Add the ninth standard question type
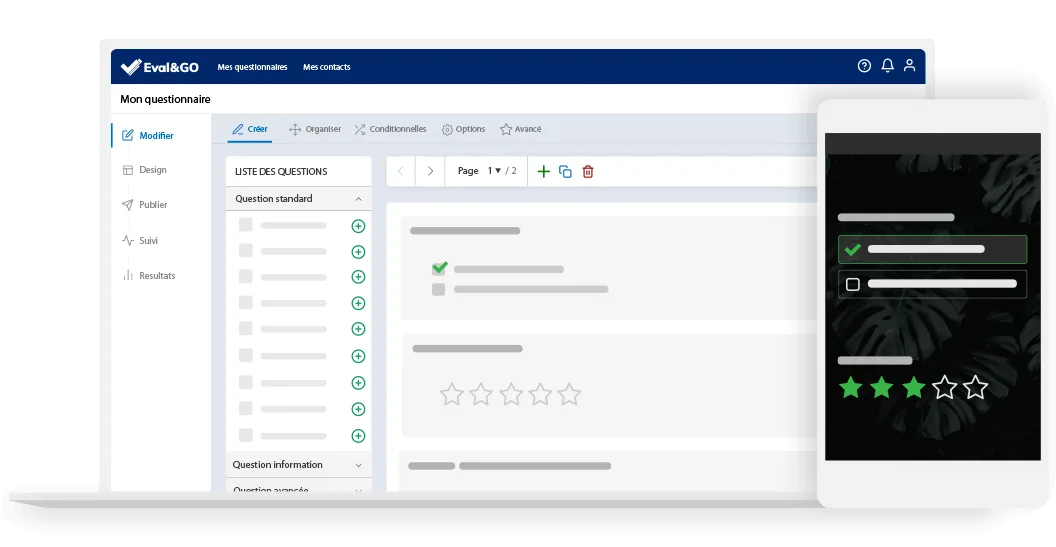The height and width of the screenshot is (547, 1056). tap(358, 436)
